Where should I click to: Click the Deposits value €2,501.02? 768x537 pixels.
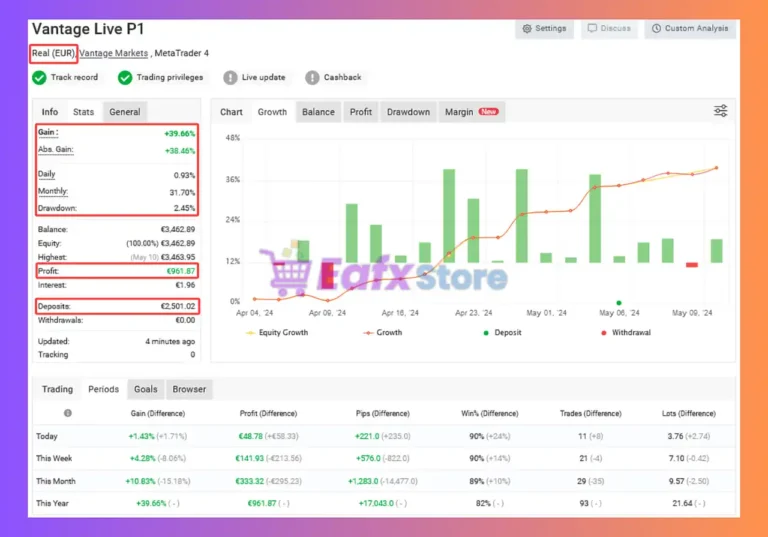tap(178, 306)
